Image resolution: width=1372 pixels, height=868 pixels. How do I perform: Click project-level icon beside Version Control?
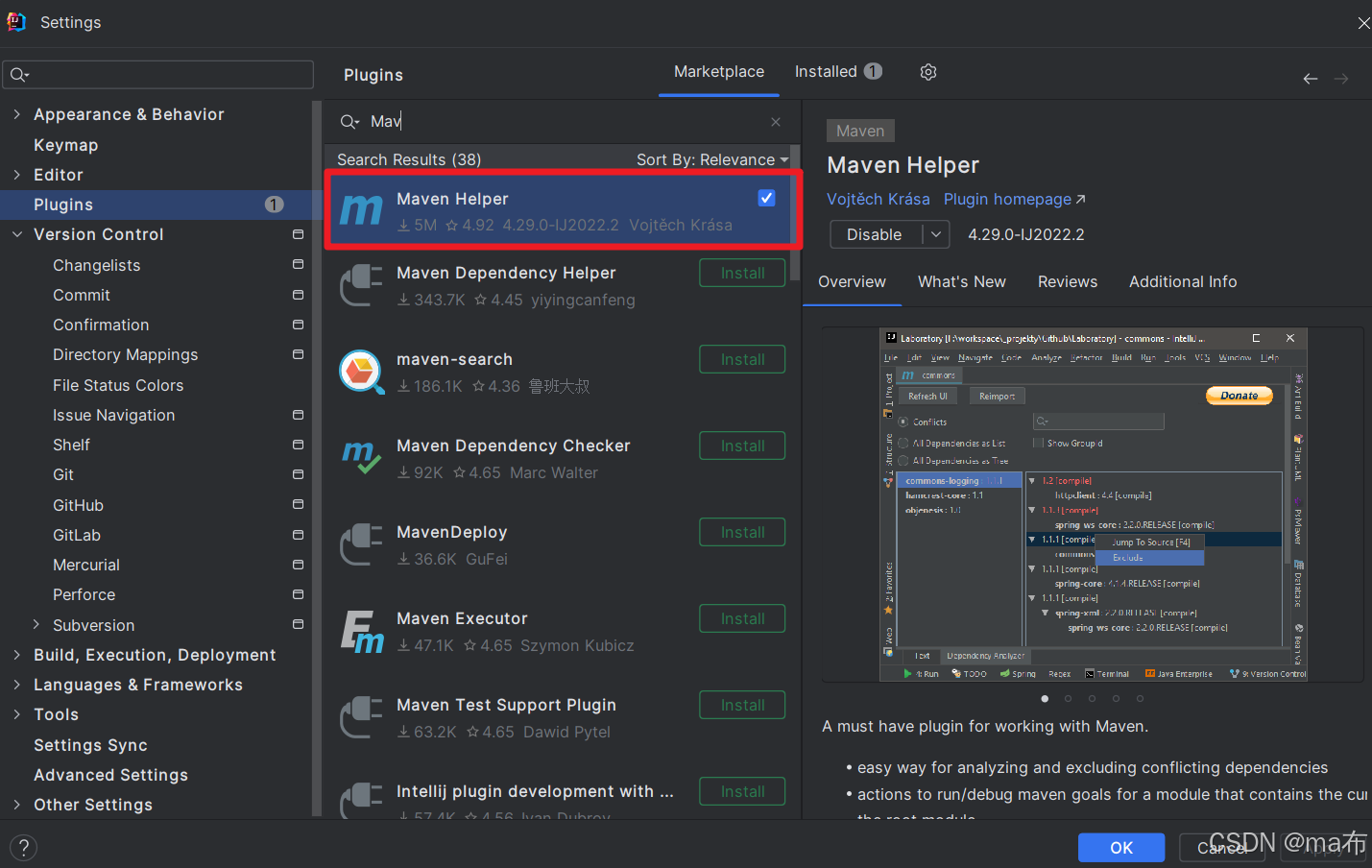[298, 234]
